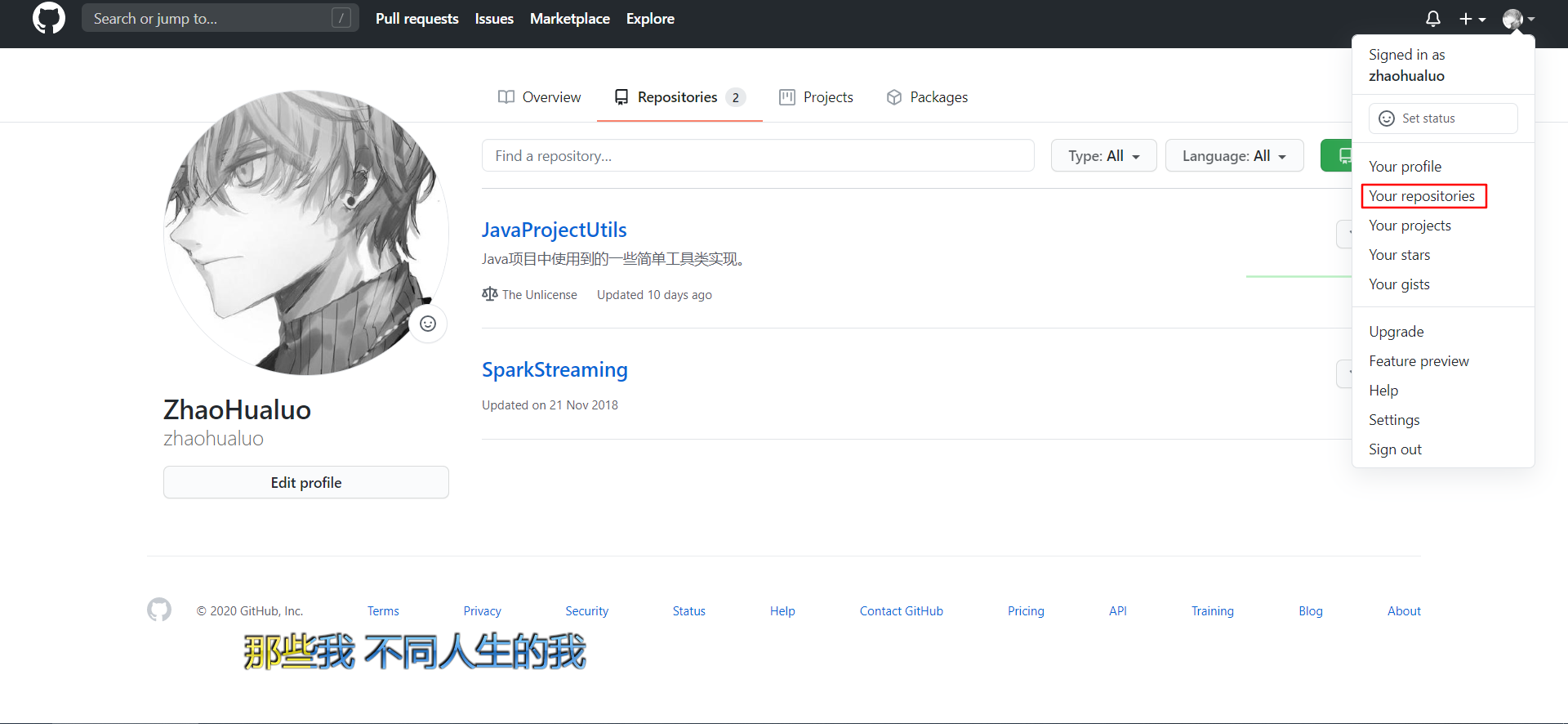Open Issues in top navigation
Screen dimensions: 1568x724
pos(494,19)
